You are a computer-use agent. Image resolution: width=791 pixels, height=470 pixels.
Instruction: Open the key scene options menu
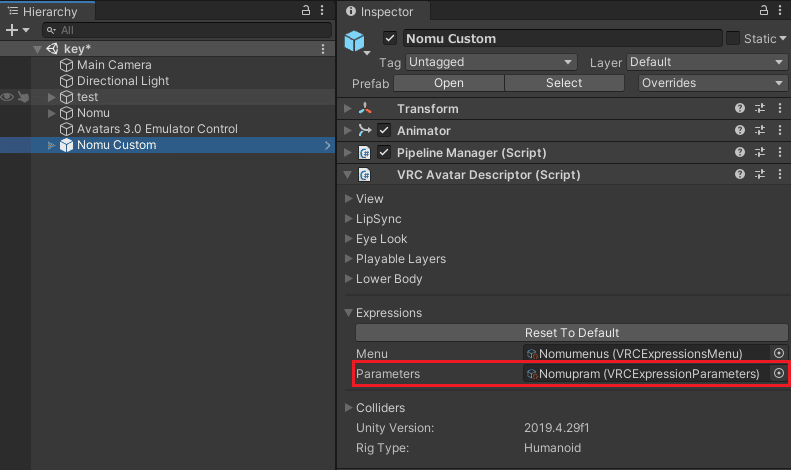tap(322, 49)
